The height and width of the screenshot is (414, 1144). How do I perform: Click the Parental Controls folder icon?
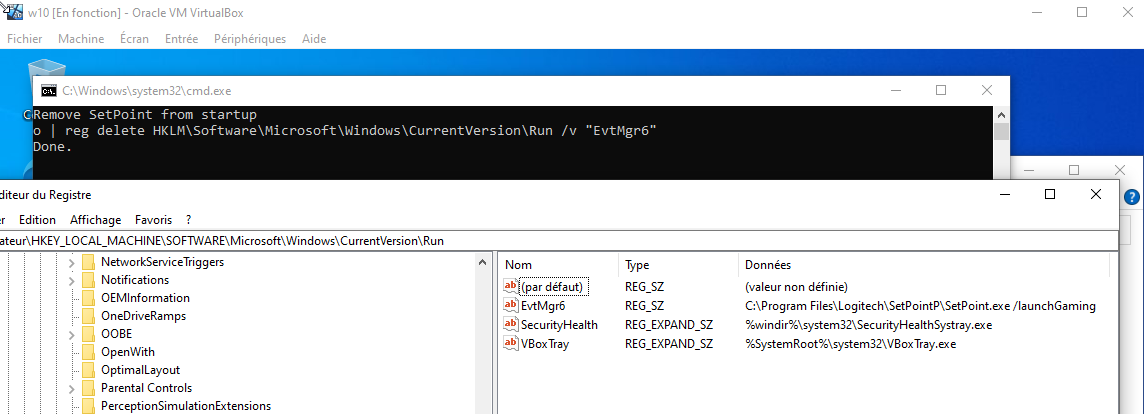88,388
